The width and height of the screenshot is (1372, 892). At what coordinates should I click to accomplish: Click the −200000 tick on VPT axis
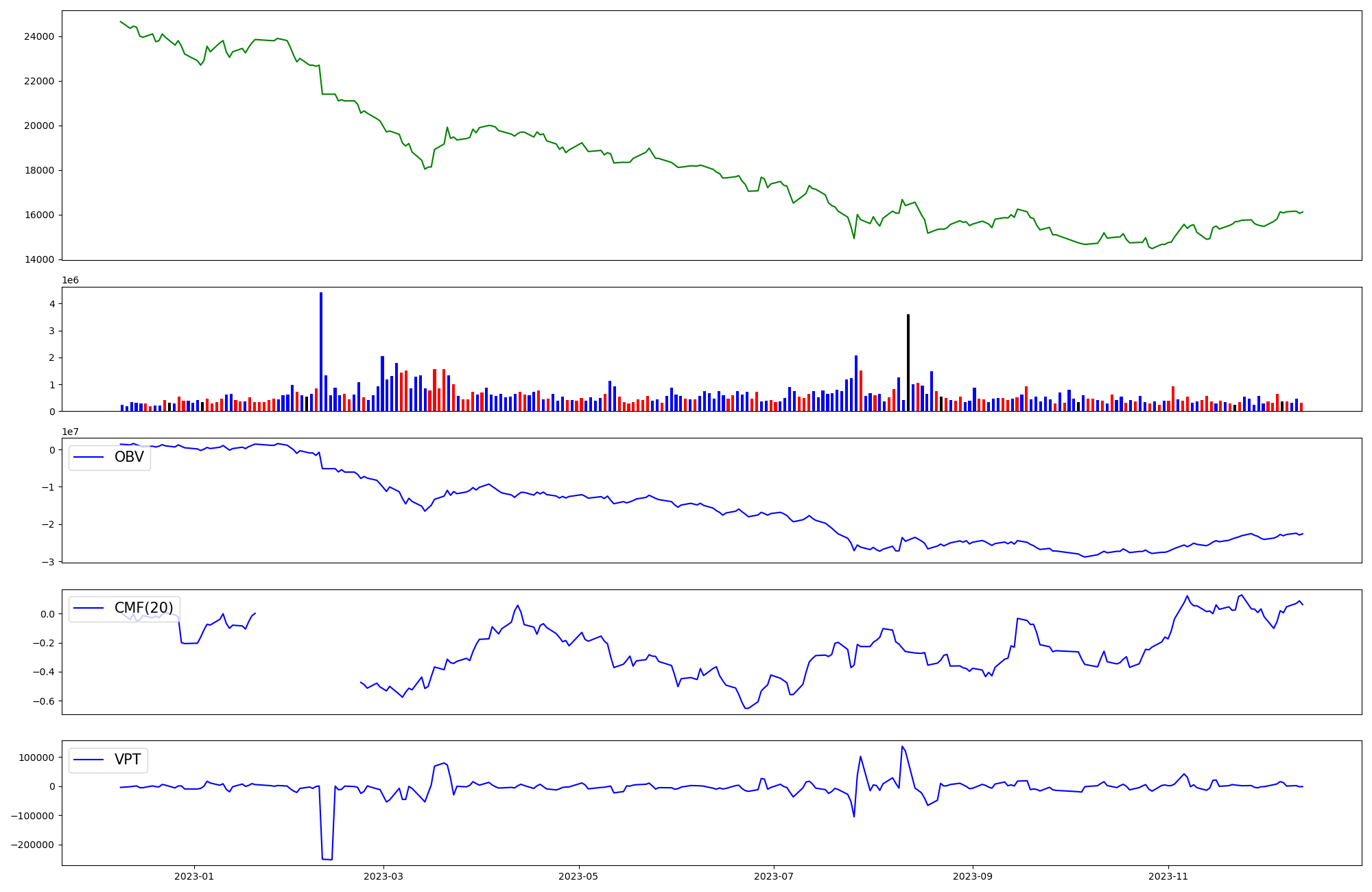[32, 845]
